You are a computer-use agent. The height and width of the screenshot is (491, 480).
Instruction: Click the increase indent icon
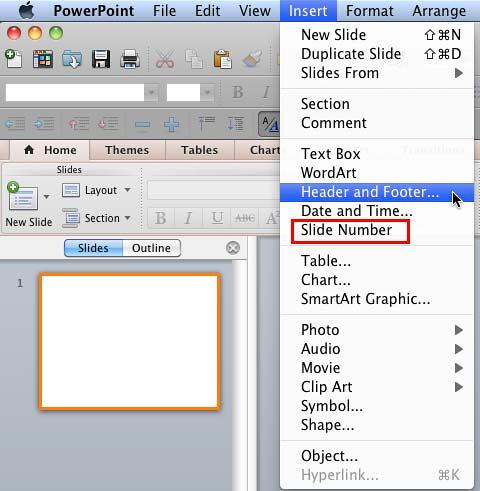[44, 124]
